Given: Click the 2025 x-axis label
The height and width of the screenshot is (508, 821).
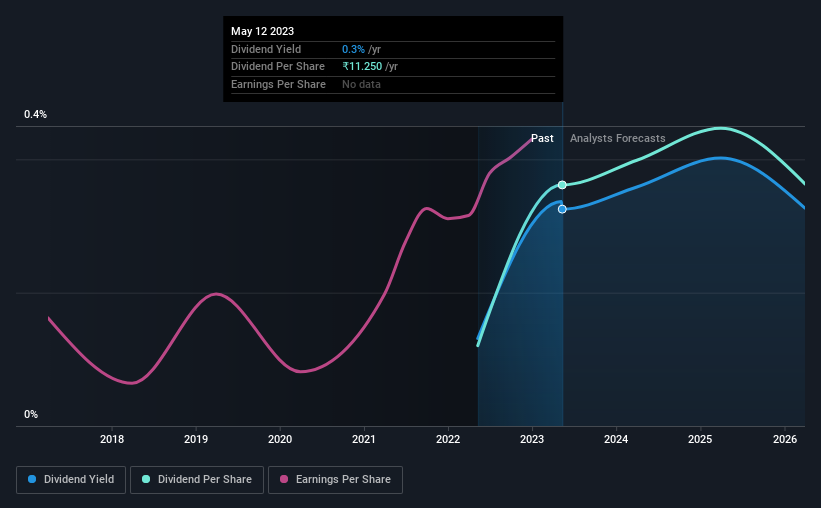Looking at the screenshot, I should (700, 439).
